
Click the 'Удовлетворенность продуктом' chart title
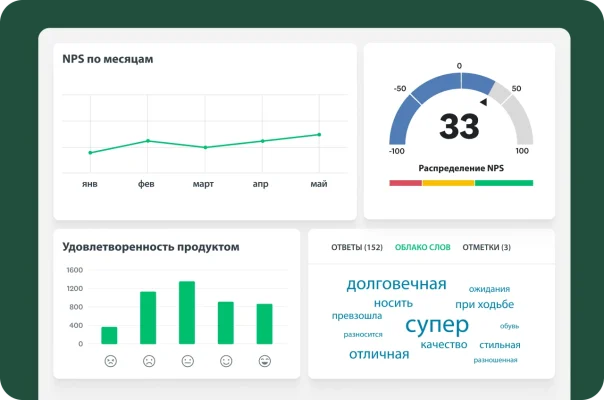point(151,247)
